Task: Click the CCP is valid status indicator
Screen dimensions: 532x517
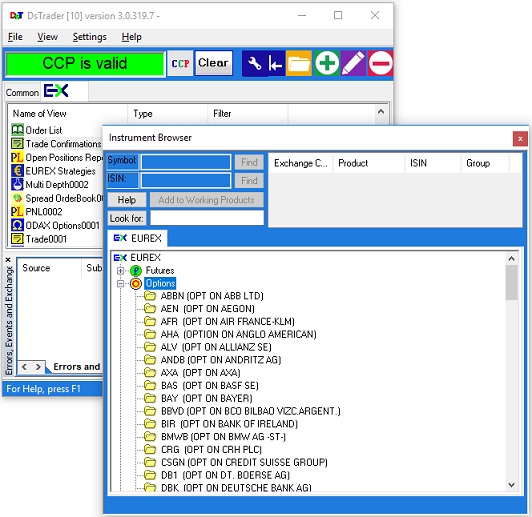Action: pos(85,63)
